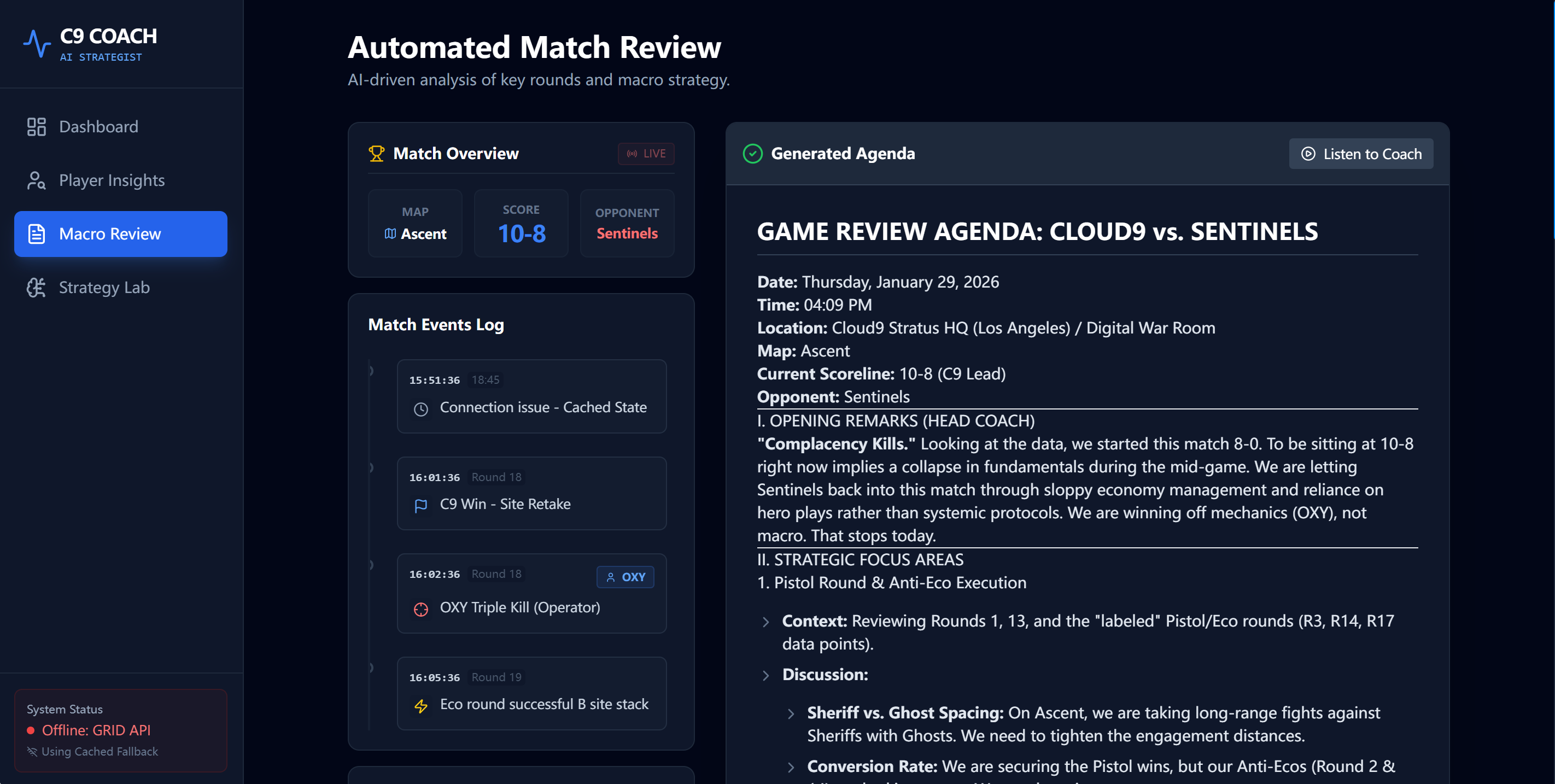Click the flag icon on C9 Win event
The height and width of the screenshot is (784, 1555).
click(421, 505)
